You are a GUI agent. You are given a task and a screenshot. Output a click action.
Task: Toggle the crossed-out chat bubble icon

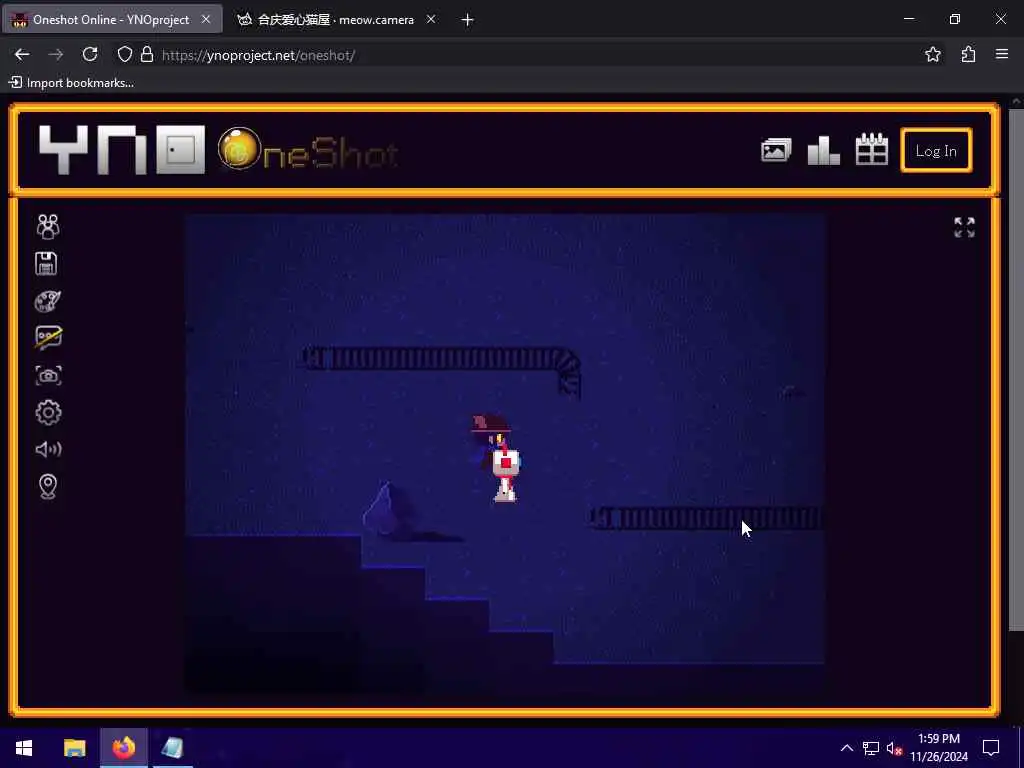coord(48,338)
